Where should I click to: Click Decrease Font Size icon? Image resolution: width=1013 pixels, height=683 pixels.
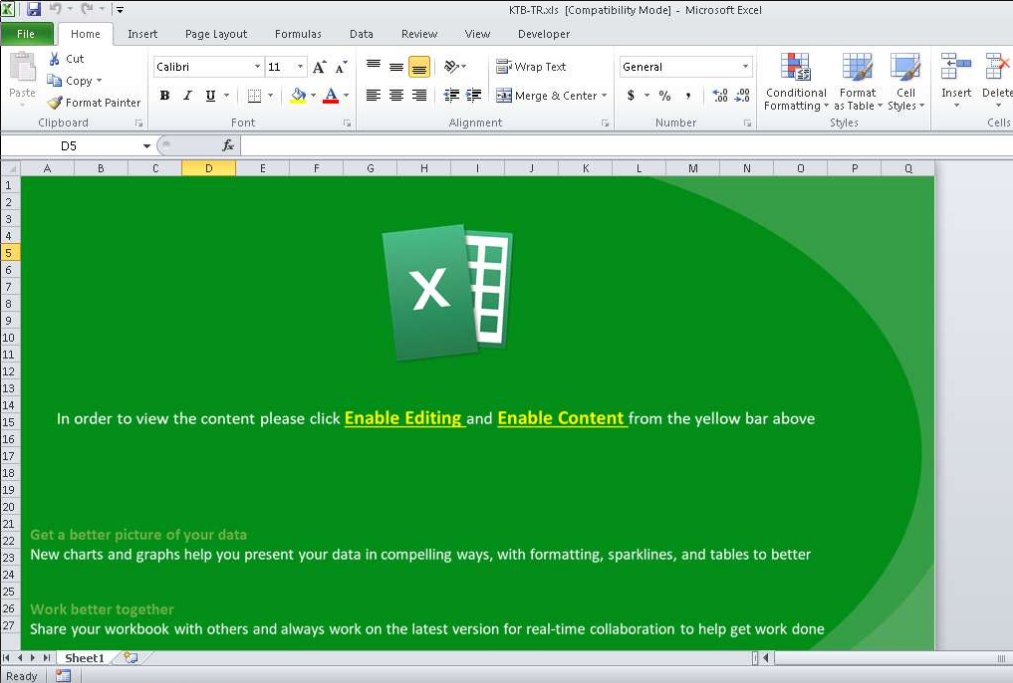point(341,67)
